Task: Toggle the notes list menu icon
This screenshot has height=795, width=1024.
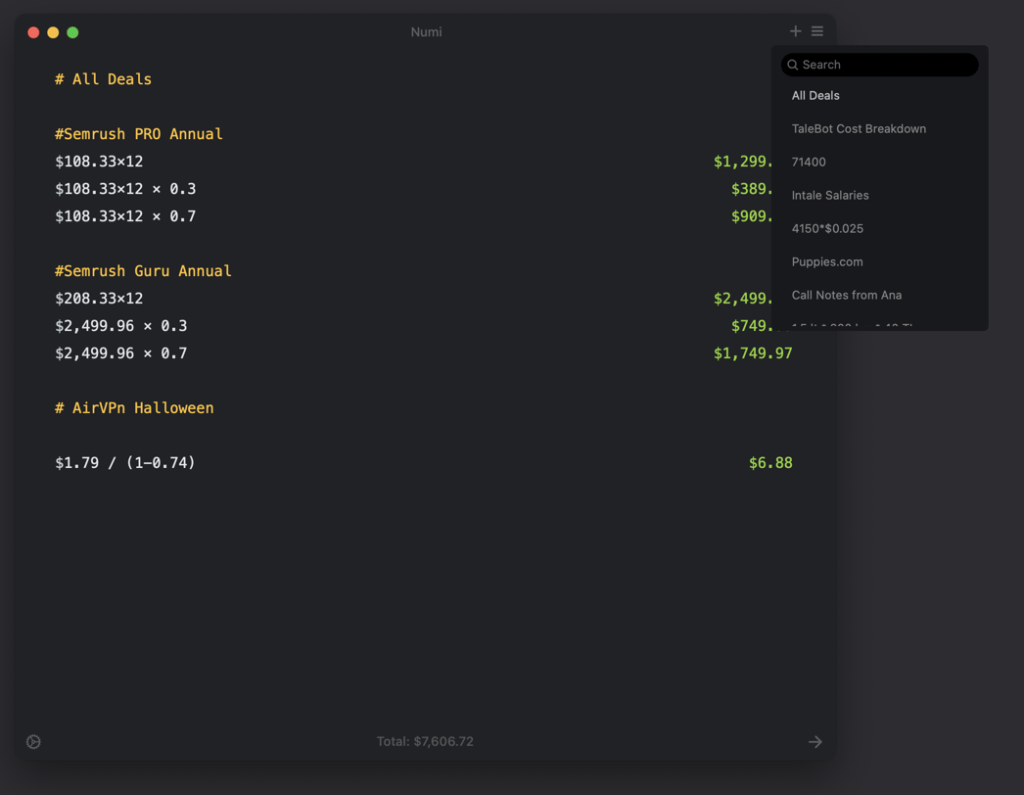Action: [x=817, y=31]
